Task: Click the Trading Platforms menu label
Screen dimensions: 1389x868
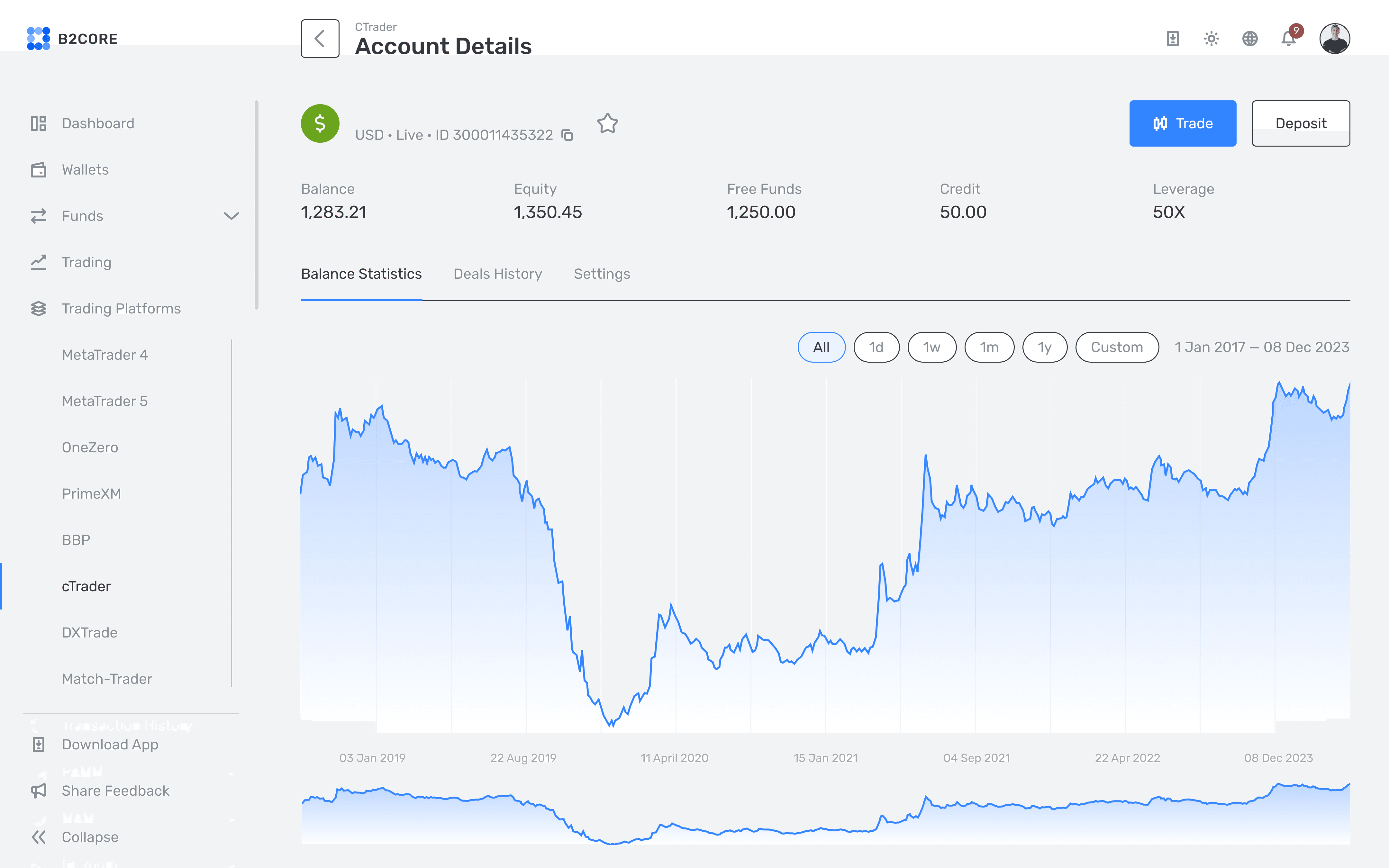Action: 122,308
